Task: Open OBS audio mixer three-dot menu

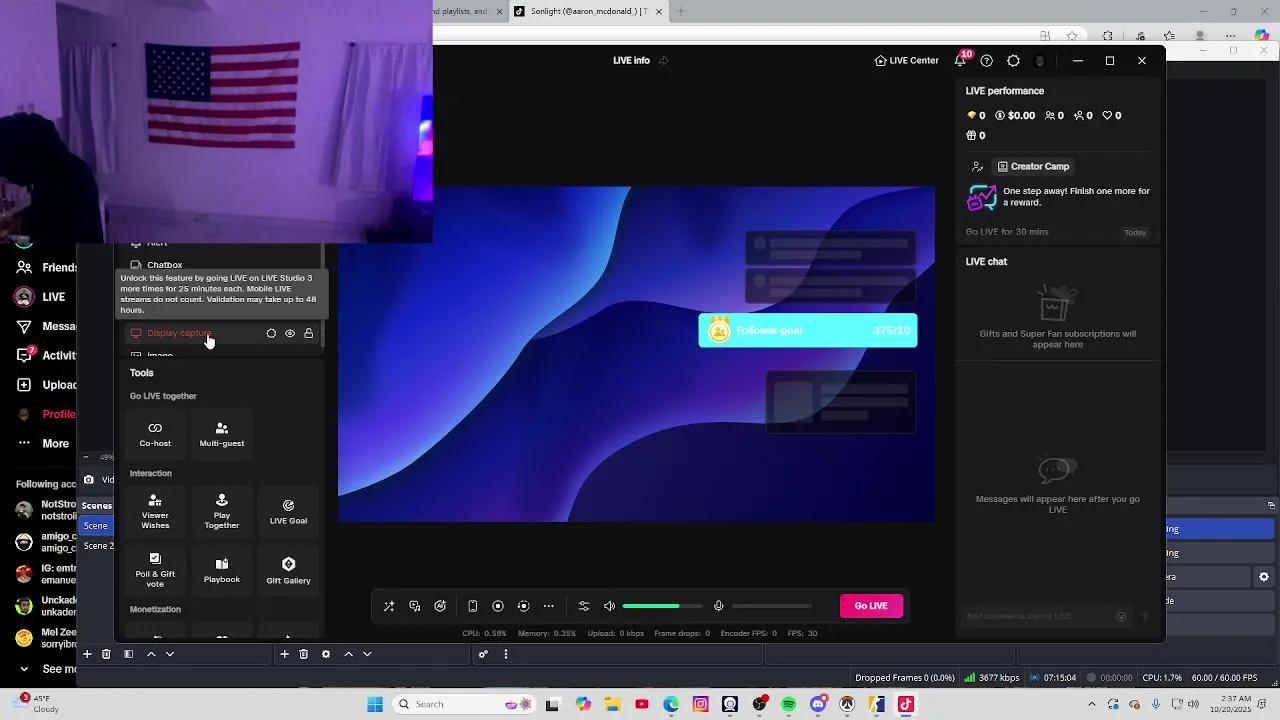Action: (x=506, y=654)
